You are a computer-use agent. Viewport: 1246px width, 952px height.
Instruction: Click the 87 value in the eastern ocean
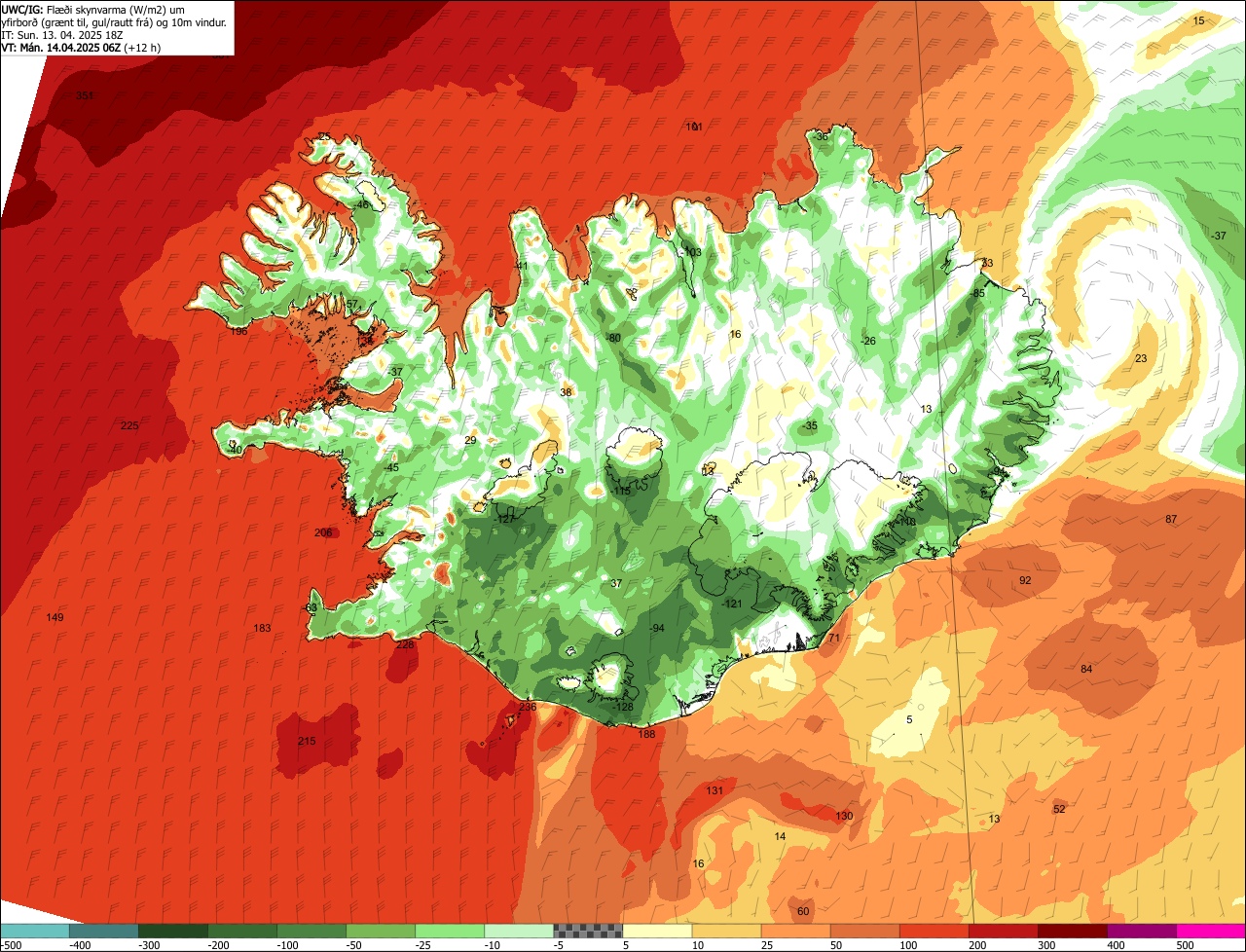coord(1171,519)
